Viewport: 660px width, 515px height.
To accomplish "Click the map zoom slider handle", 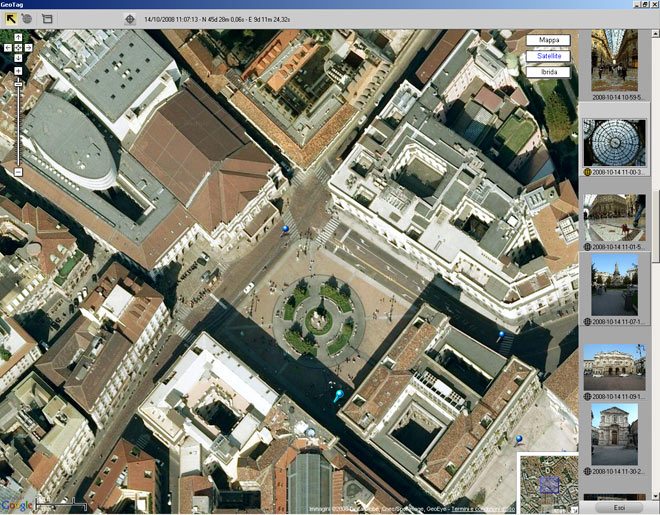I will point(18,84).
